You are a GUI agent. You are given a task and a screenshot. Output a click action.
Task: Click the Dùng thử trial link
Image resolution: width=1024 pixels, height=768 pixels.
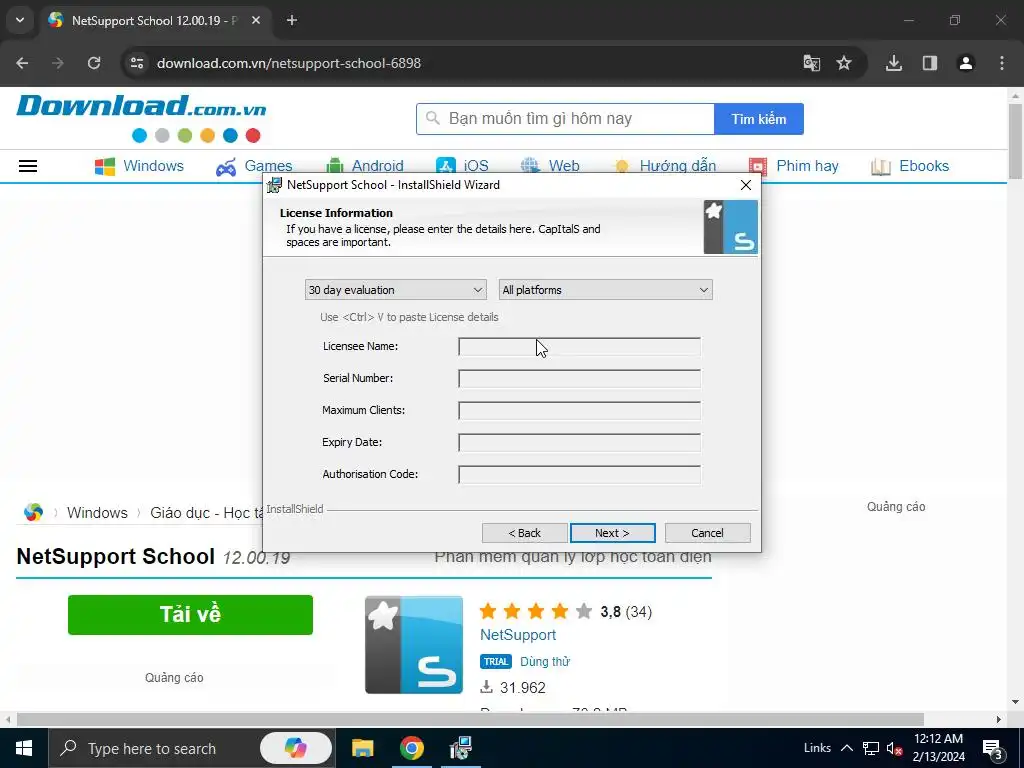(545, 662)
